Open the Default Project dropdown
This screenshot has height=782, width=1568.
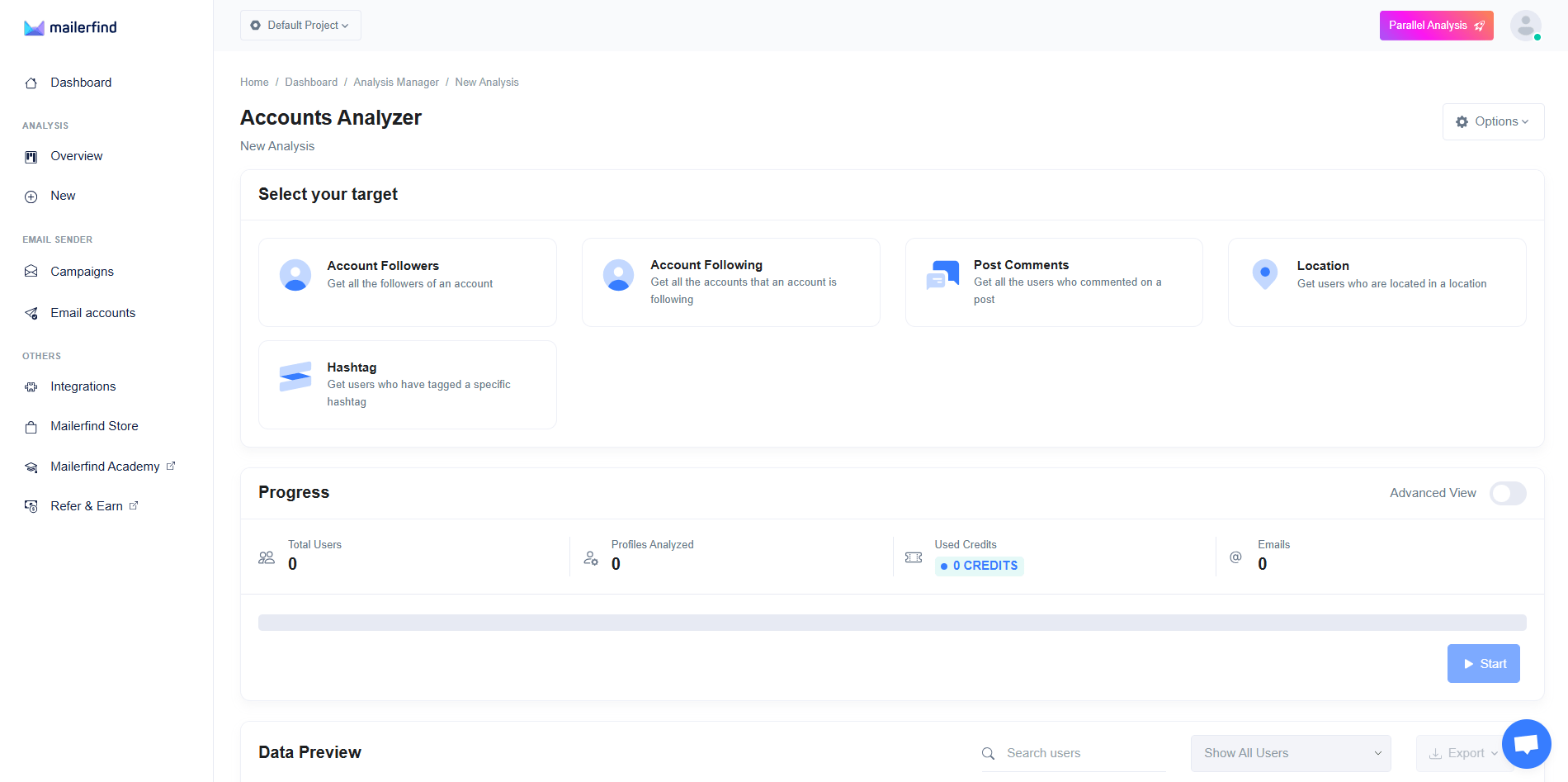[300, 25]
